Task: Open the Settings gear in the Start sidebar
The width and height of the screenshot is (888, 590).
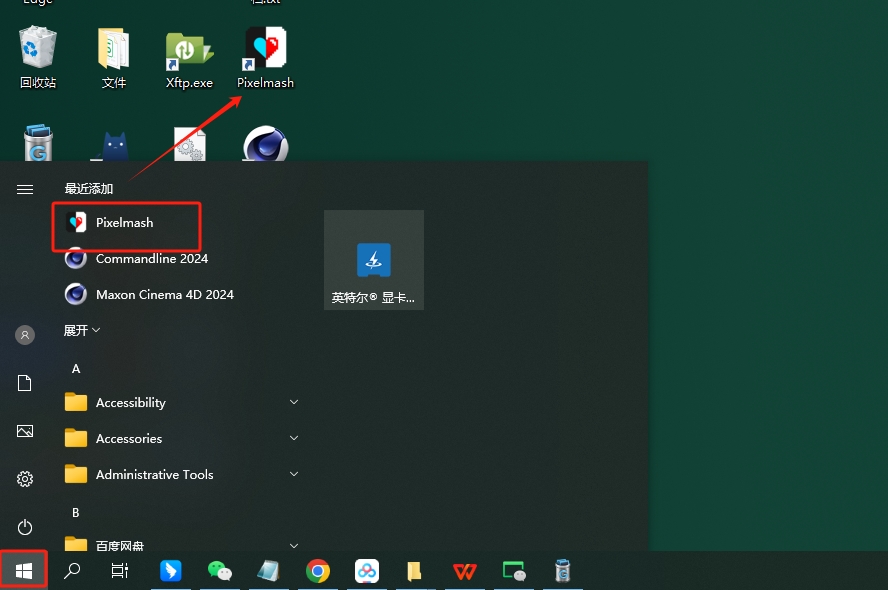Action: tap(25, 479)
